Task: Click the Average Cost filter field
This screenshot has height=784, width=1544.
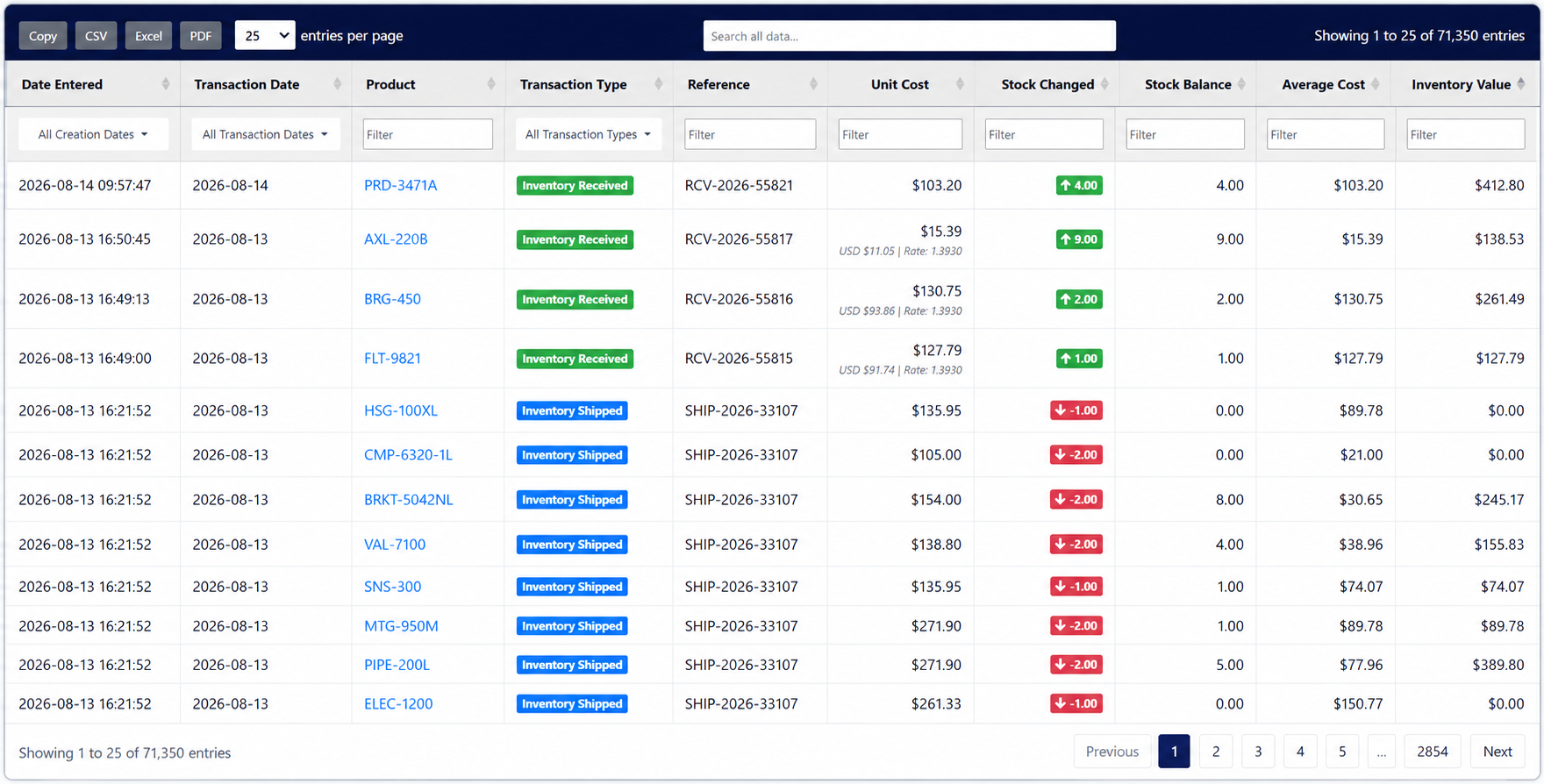Action: coord(1326,134)
